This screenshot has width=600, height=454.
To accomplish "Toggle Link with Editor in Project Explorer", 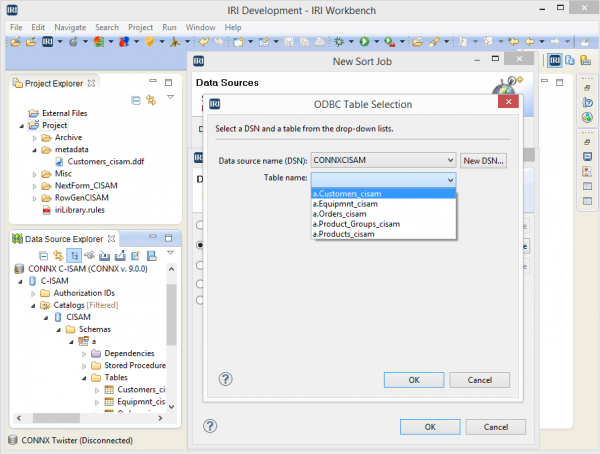I will pos(152,100).
